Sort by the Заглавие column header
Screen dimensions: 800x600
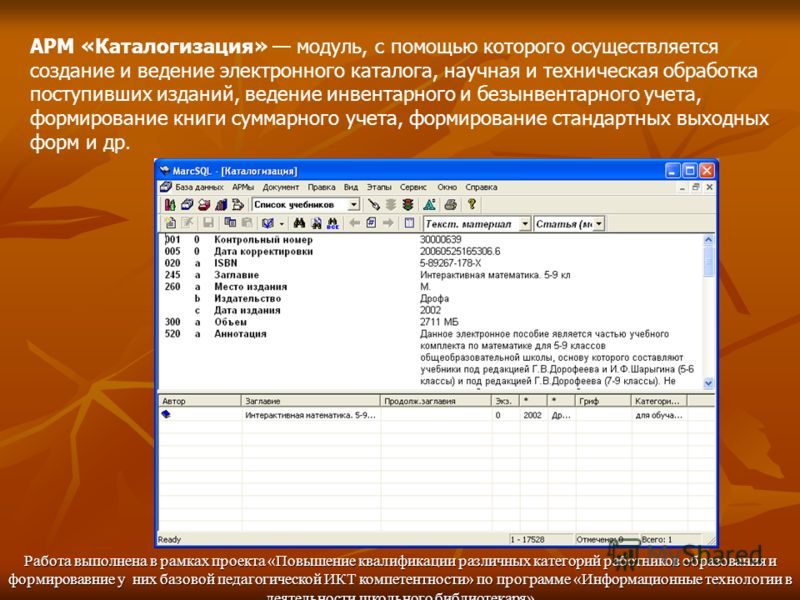[310, 401]
